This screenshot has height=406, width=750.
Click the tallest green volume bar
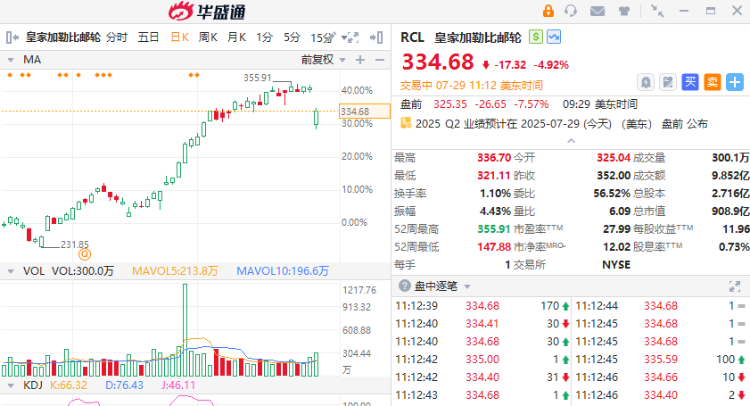click(185, 330)
